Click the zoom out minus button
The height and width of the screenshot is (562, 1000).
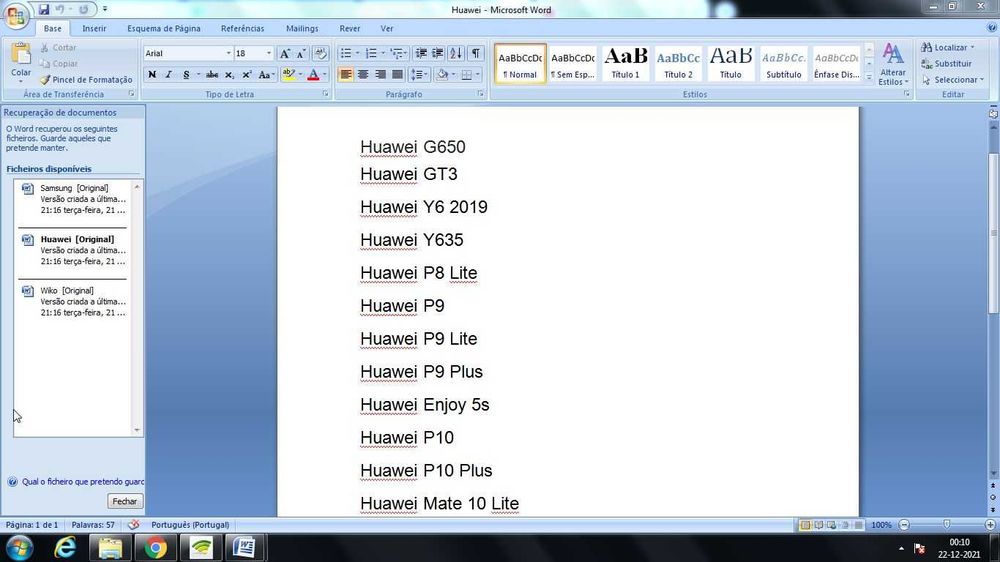[x=904, y=525]
